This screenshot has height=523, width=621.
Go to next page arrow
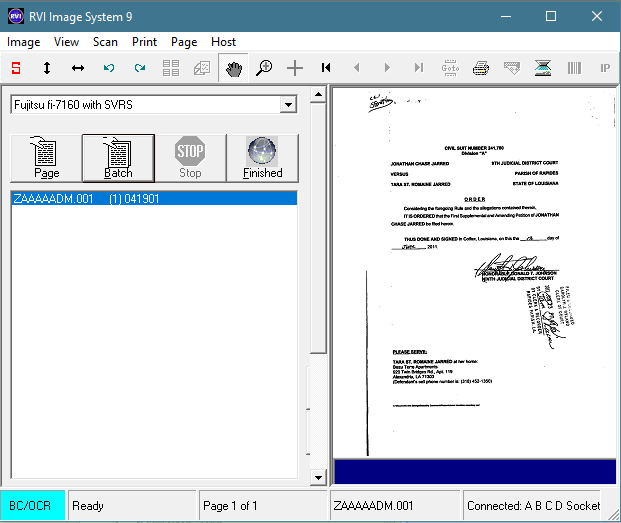click(x=387, y=68)
